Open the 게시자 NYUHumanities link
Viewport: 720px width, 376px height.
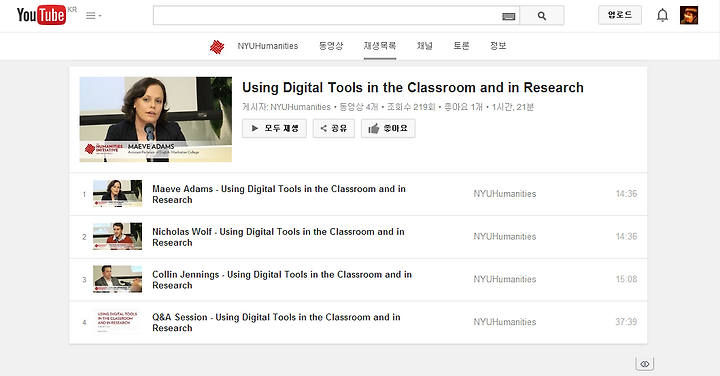point(300,107)
